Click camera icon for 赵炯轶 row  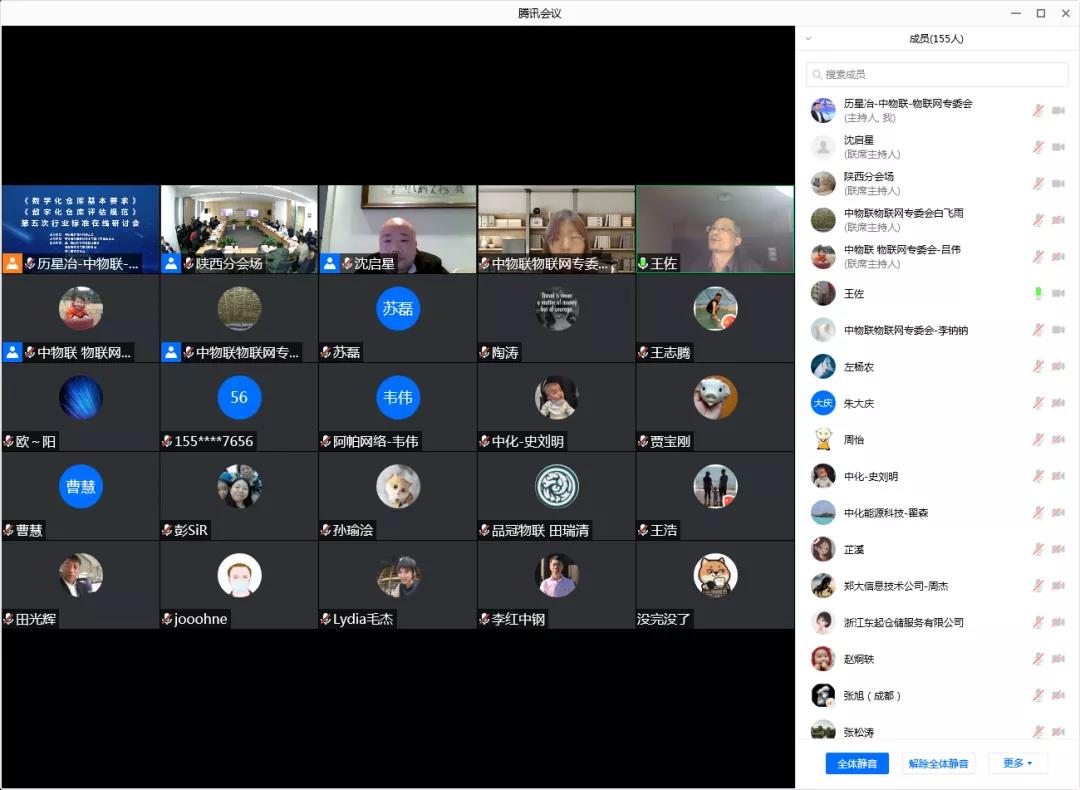[x=1059, y=659]
